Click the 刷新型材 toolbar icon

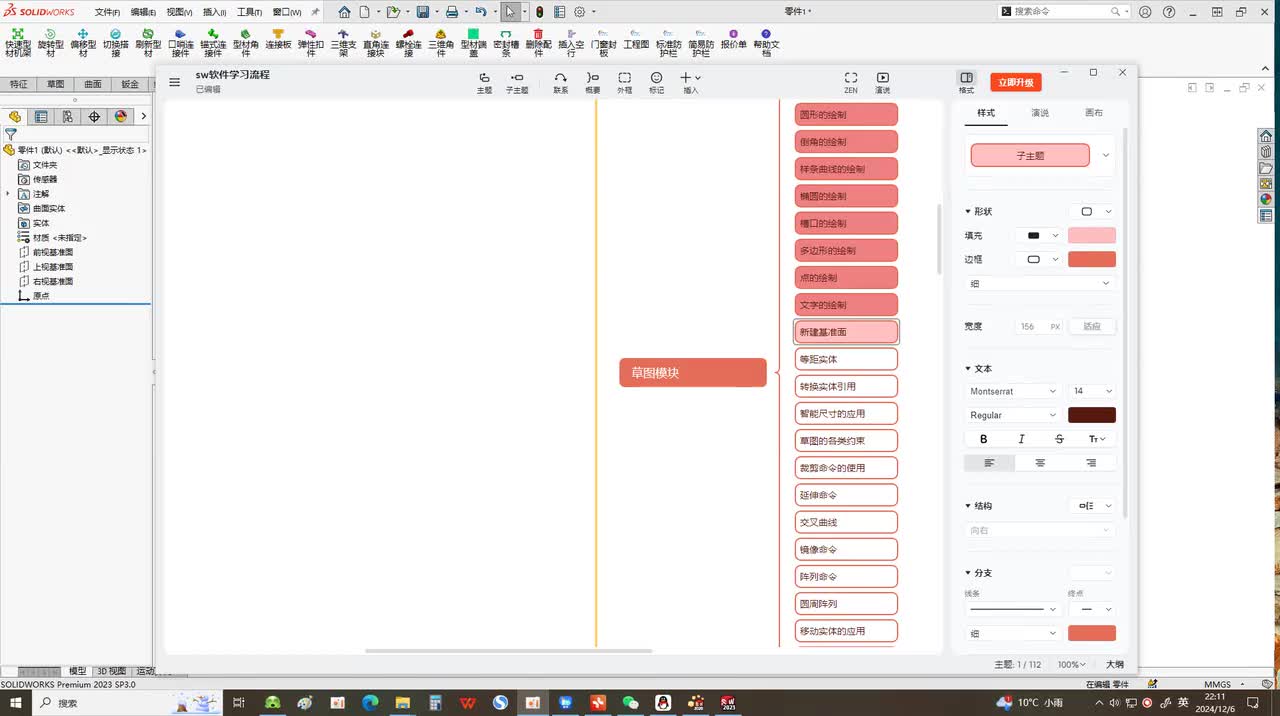pos(148,42)
